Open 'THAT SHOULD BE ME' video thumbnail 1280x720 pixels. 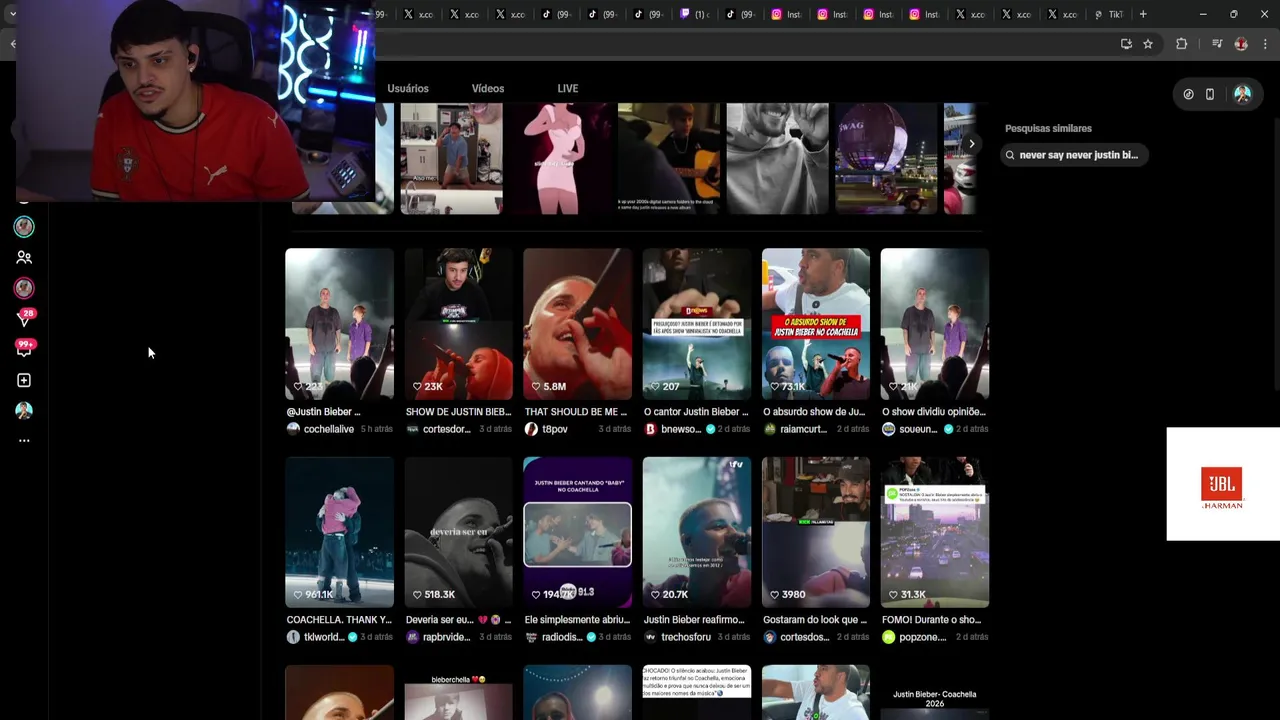point(577,324)
